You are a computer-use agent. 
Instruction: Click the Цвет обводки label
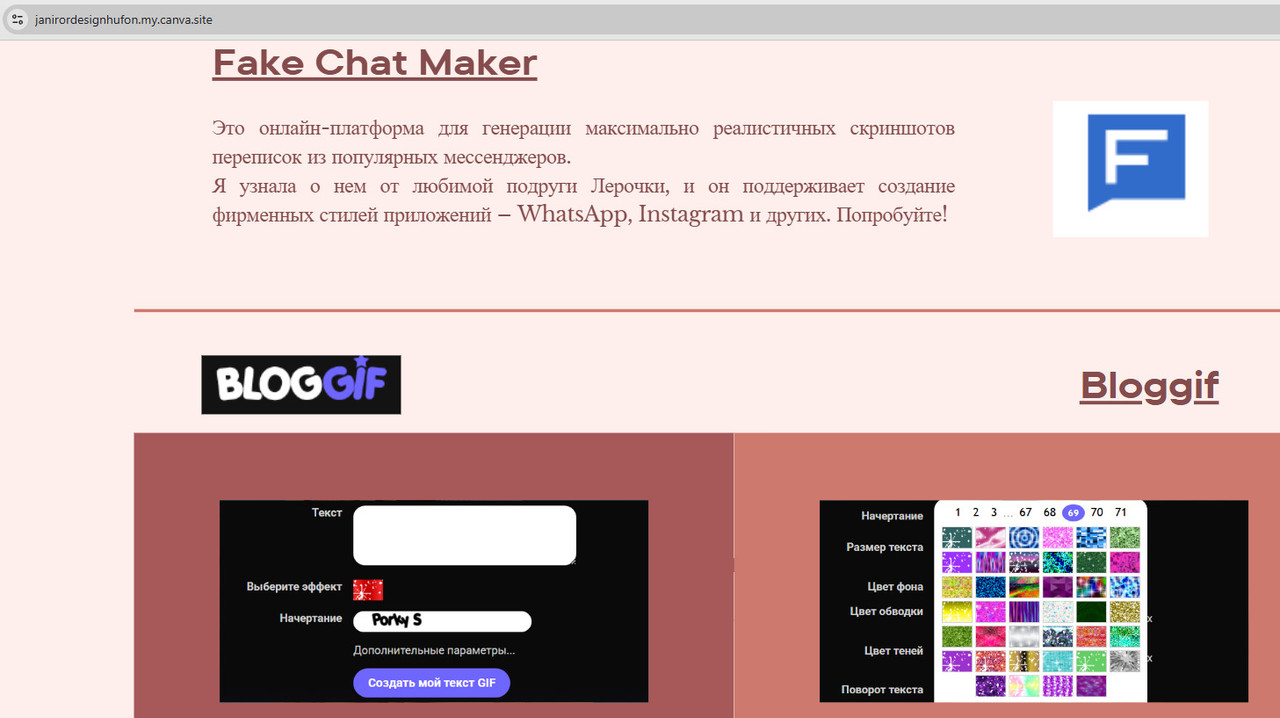coord(887,611)
